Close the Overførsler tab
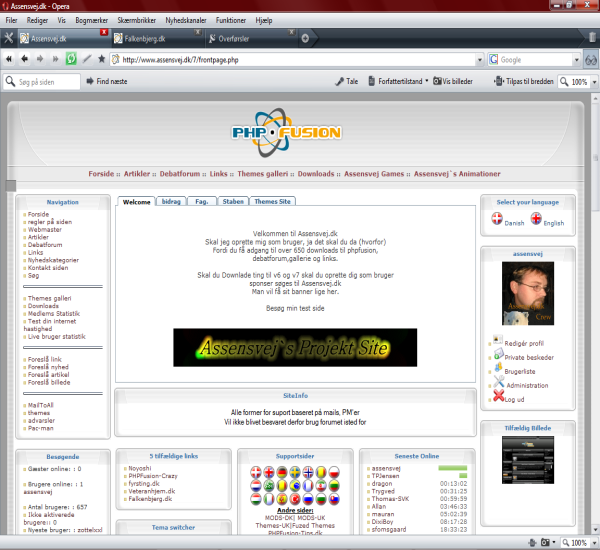This screenshot has height=550, width=600. pos(292,32)
